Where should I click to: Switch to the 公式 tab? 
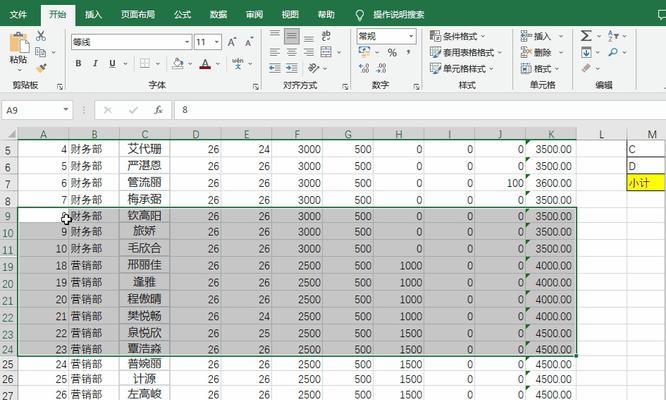[182, 14]
